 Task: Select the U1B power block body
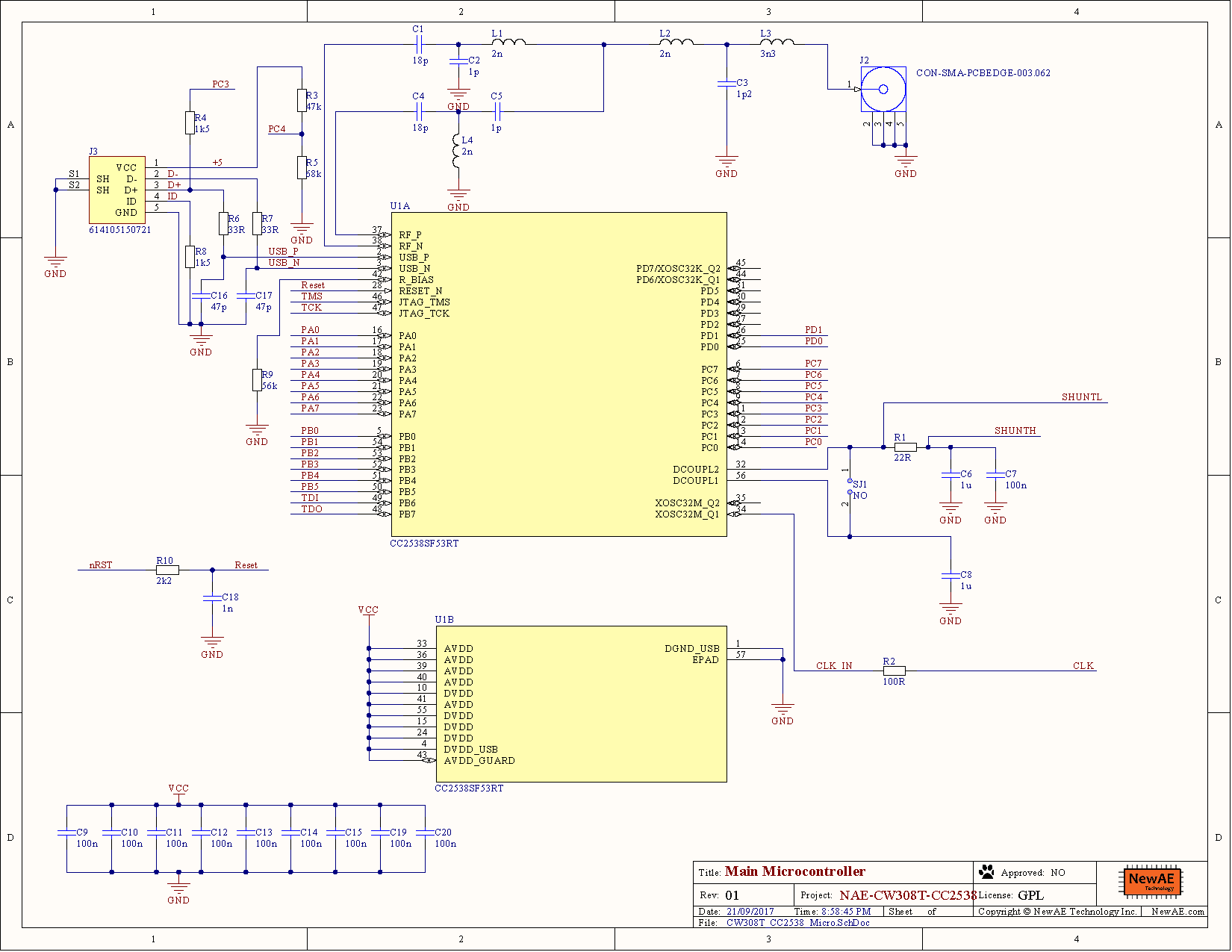click(581, 704)
